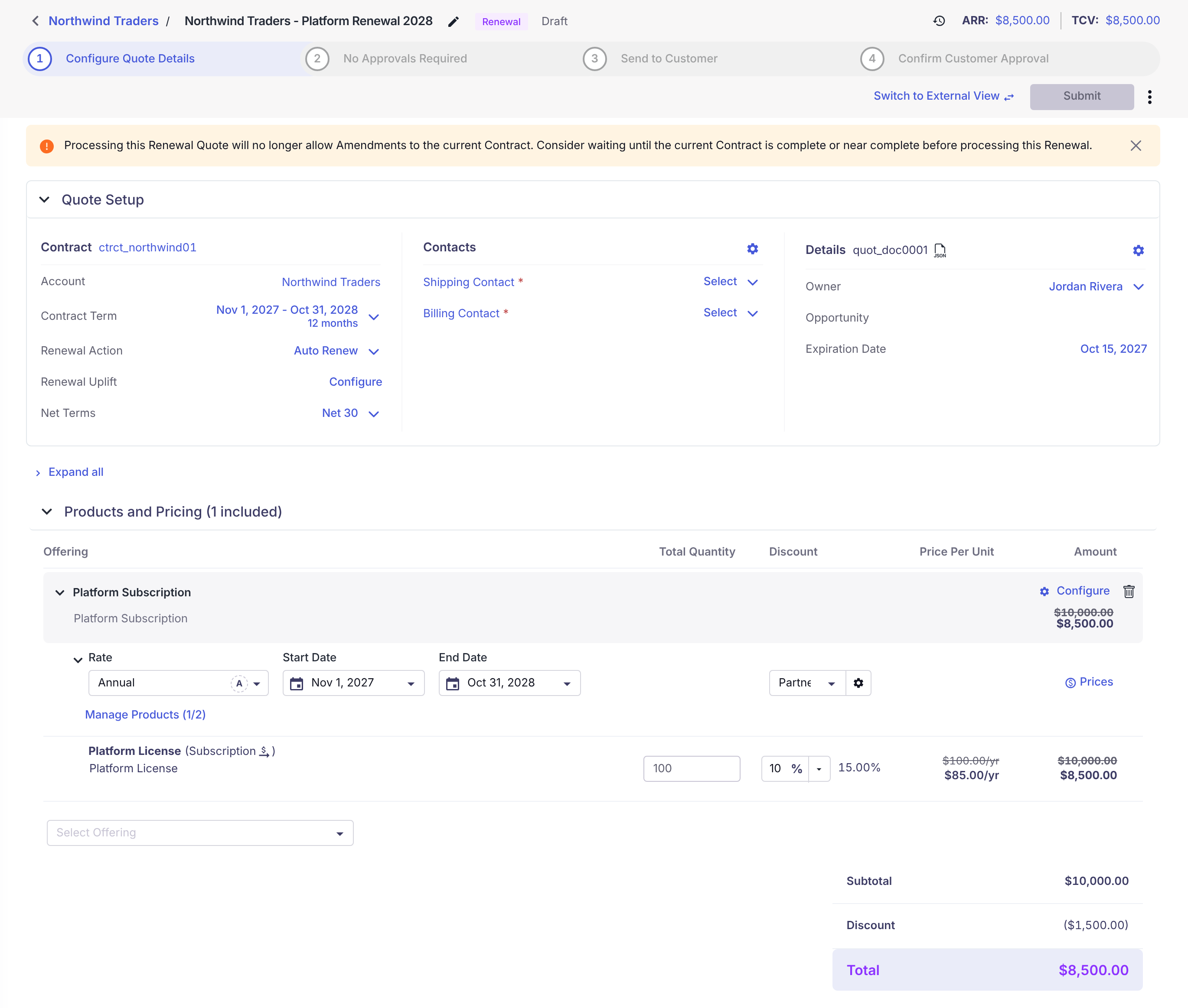
Task: Click the Submit button
Action: pyautogui.click(x=1082, y=97)
